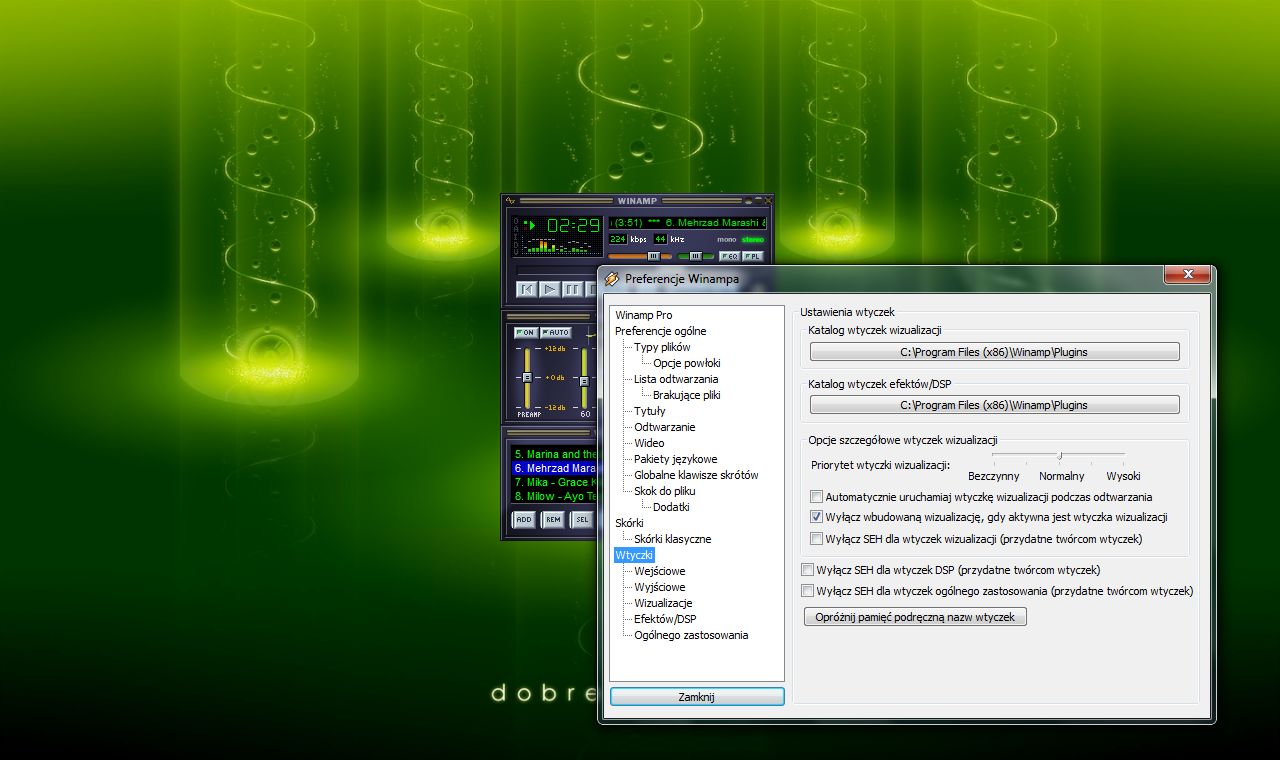
Task: Click the Winamp Pause button
Action: point(571,289)
